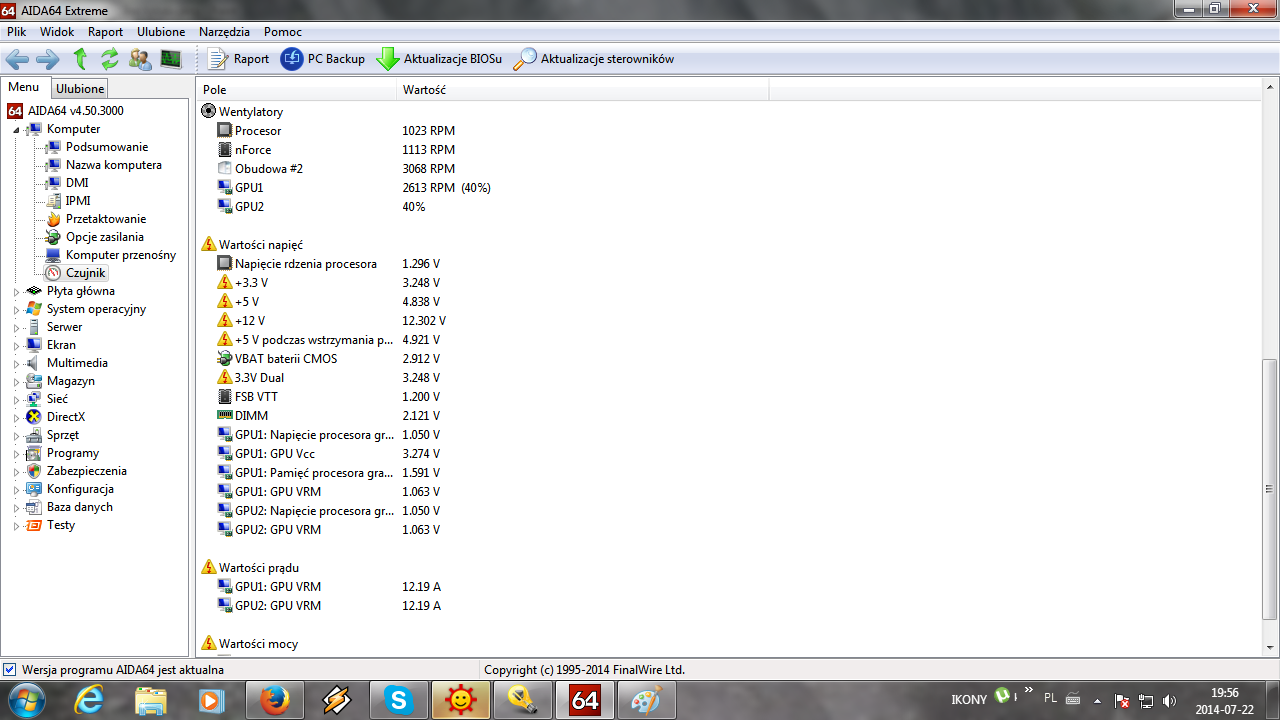Click the volume speaker tray icon
Viewport: 1280px width, 720px height.
[1169, 701]
